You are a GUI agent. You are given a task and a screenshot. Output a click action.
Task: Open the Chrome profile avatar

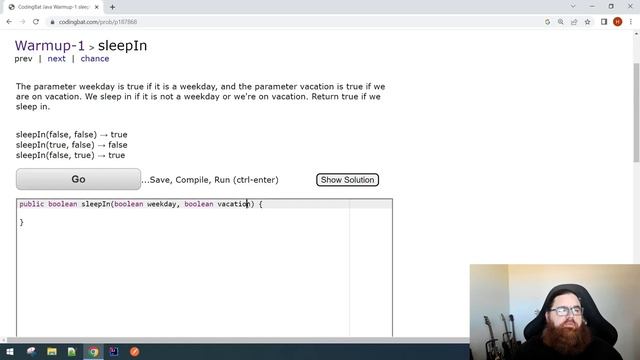tap(618, 22)
